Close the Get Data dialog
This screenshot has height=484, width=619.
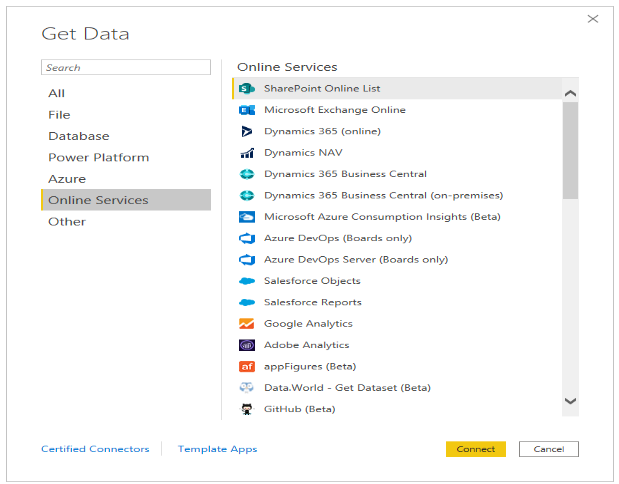[592, 18]
